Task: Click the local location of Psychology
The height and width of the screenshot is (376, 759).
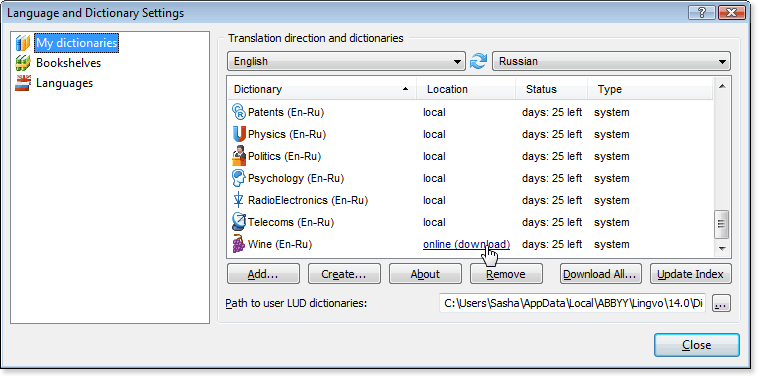Action: tap(434, 178)
